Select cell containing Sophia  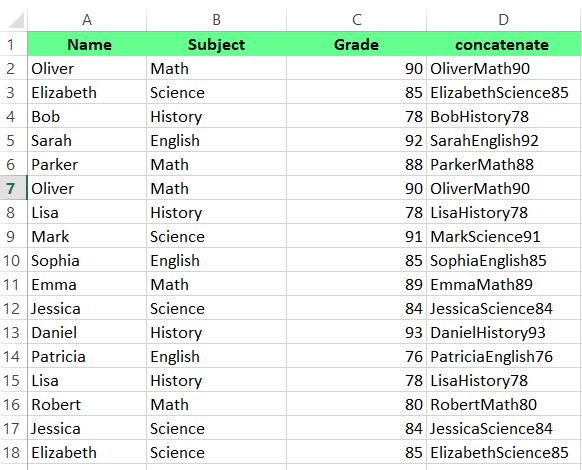pyautogui.click(x=87, y=260)
